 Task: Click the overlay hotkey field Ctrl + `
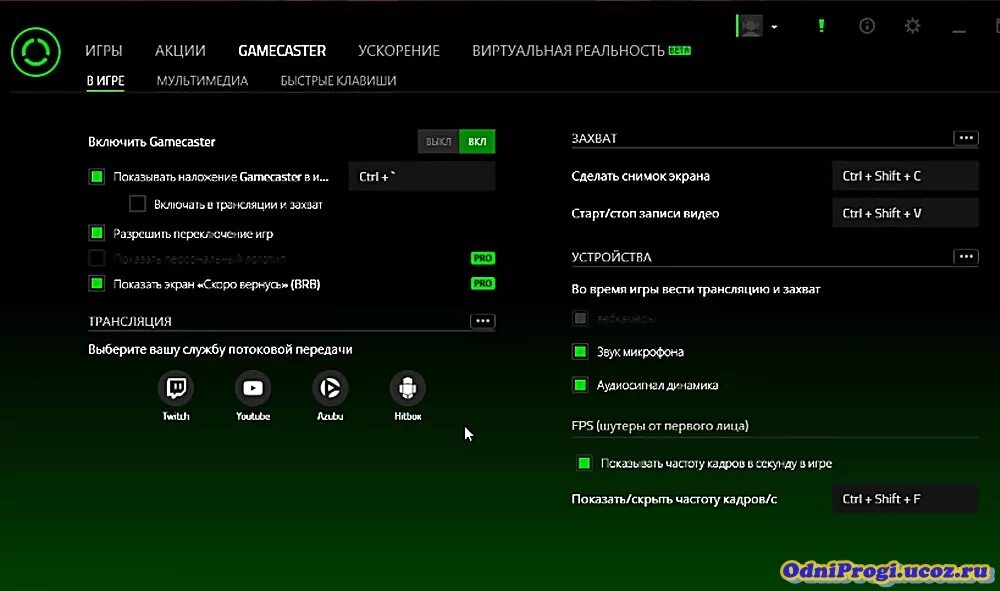click(422, 177)
